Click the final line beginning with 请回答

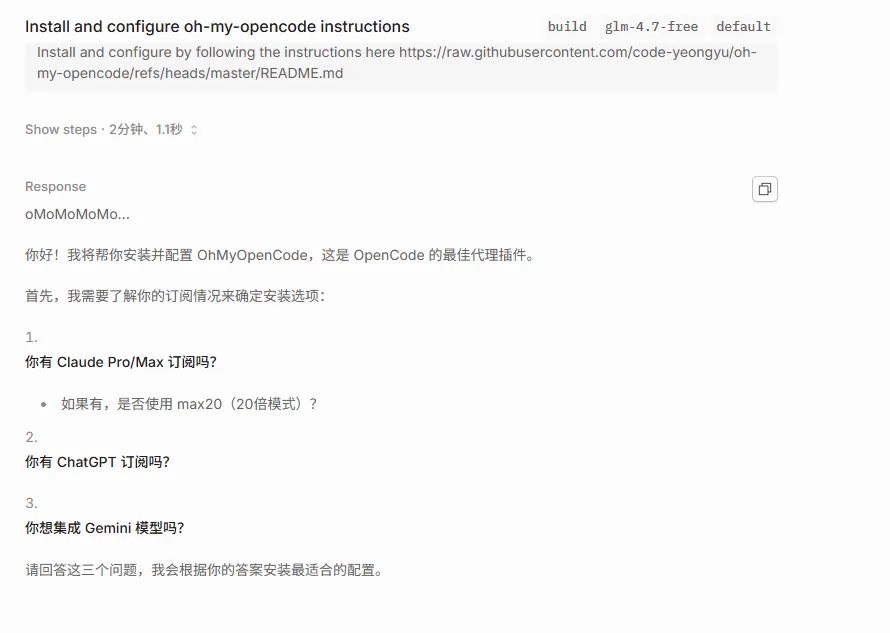[x=205, y=570]
